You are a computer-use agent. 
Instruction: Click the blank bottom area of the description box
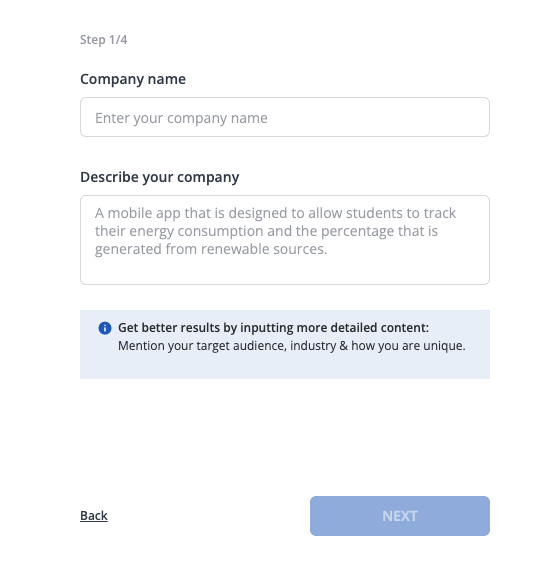coord(285,271)
